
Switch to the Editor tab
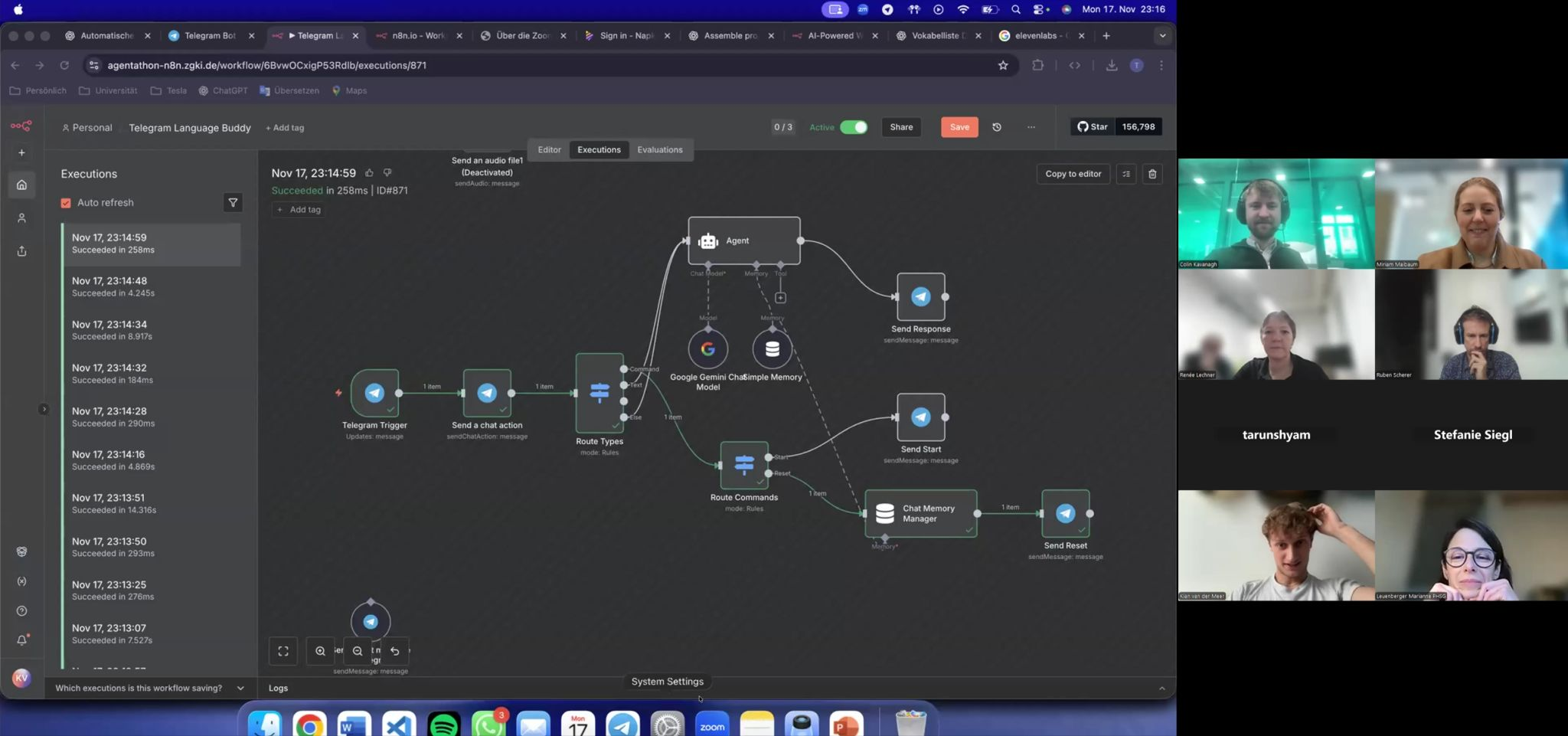coord(549,149)
